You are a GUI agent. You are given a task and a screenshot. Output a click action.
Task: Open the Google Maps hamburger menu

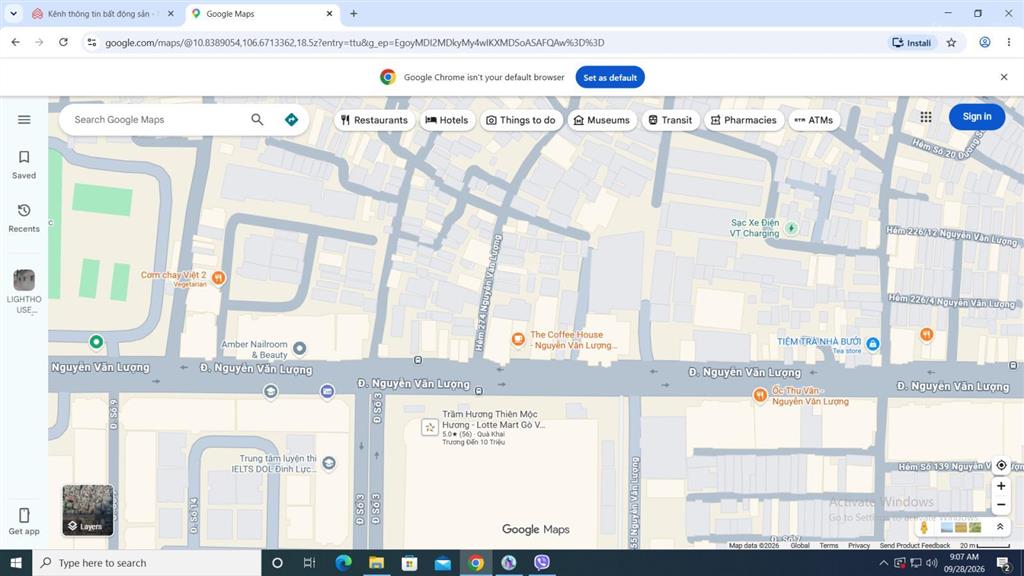coord(24,120)
